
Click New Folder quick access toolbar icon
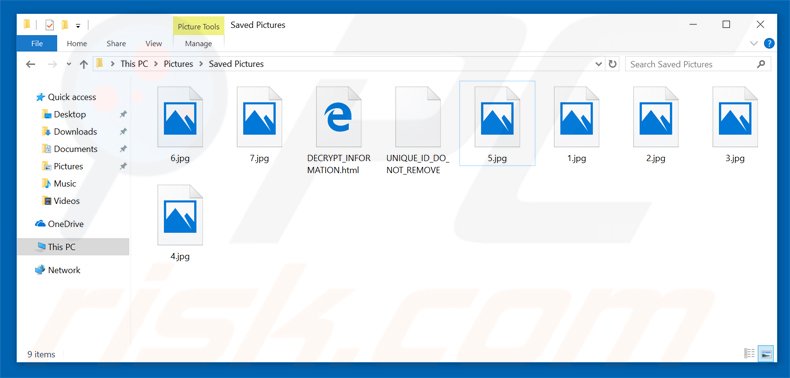[x=64, y=25]
